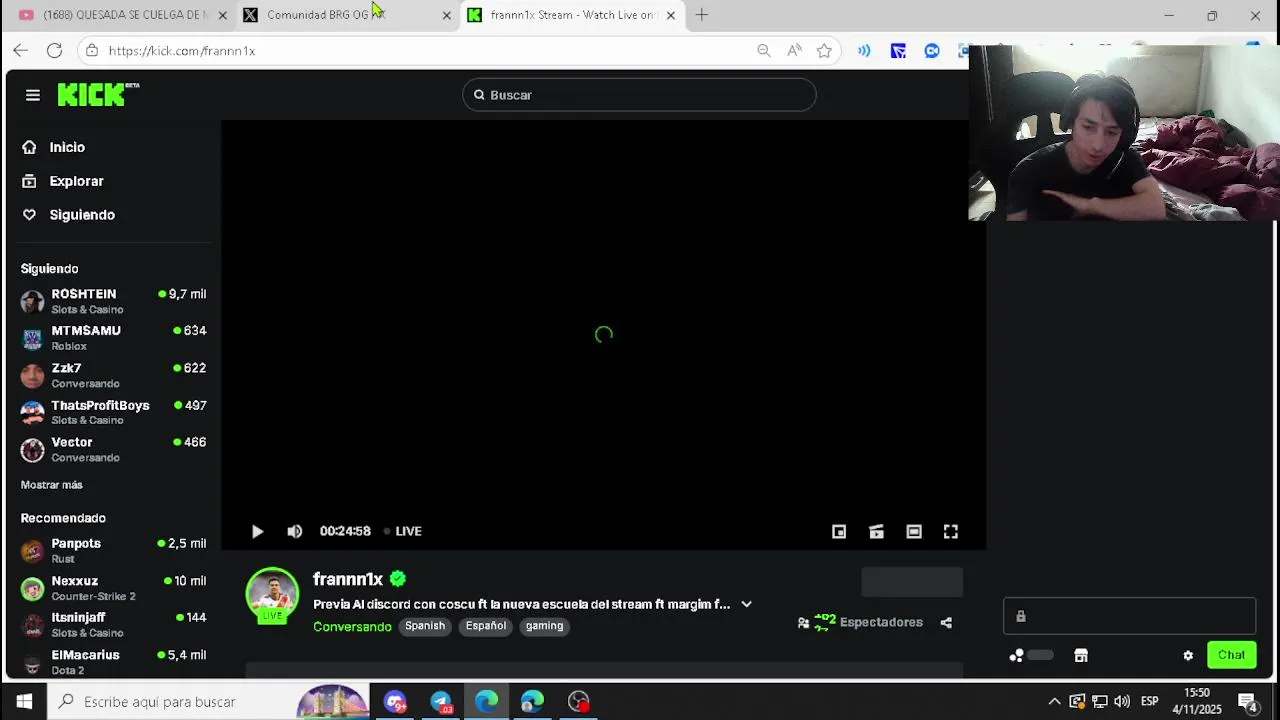This screenshot has width=1280, height=720.
Task: Click the green Chat button
Action: click(1231, 655)
